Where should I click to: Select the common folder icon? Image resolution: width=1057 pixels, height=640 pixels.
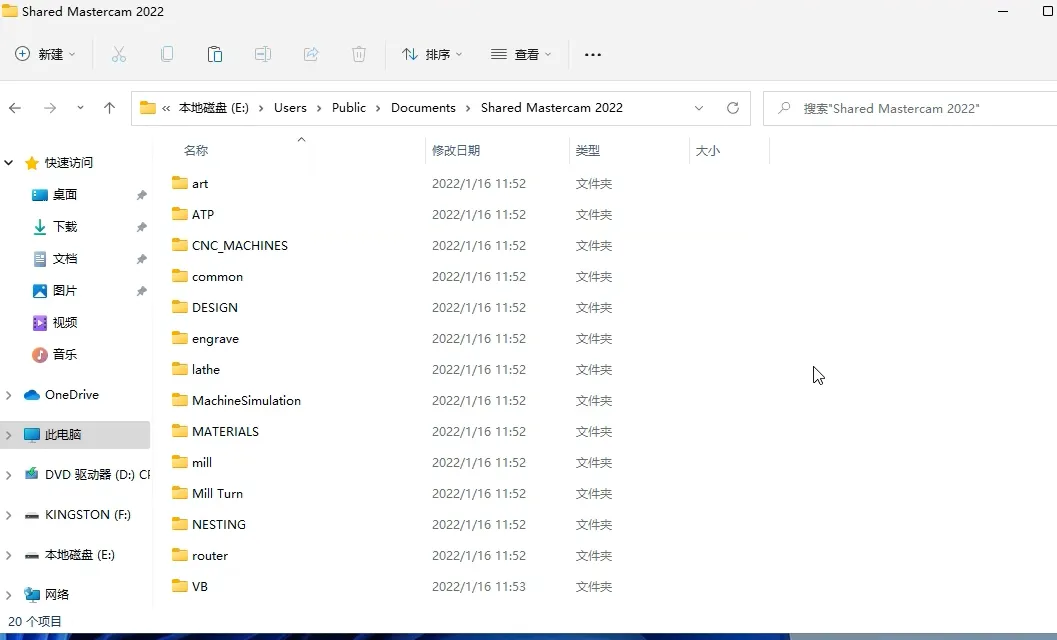[179, 276]
